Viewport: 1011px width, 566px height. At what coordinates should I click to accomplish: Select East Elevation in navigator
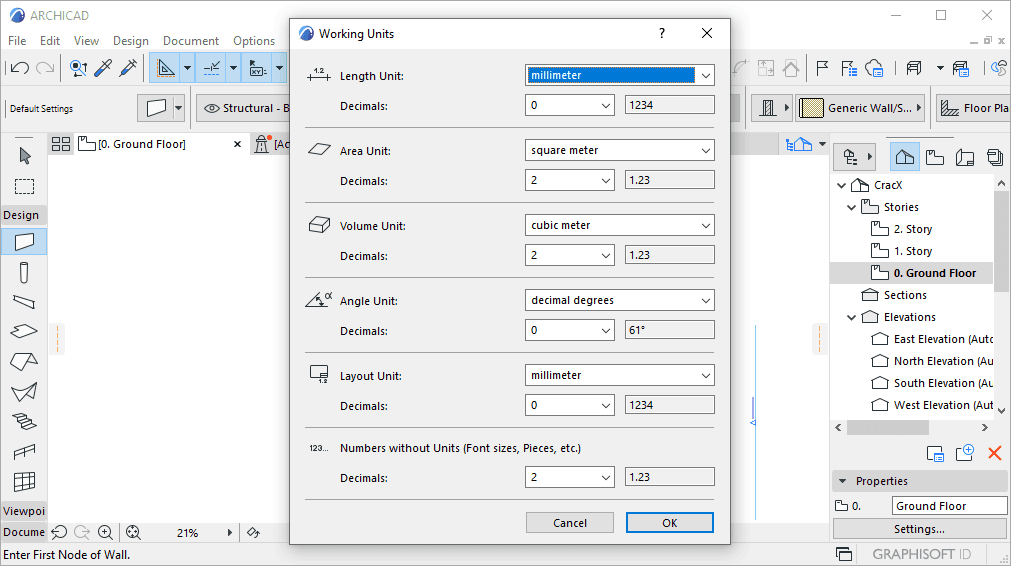pos(943,339)
